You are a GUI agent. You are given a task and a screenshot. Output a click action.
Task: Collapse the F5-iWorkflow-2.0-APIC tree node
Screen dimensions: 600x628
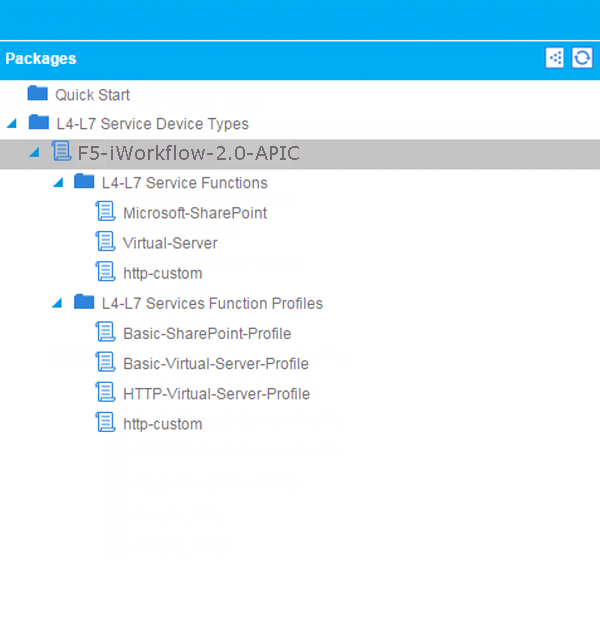[x=34, y=153]
